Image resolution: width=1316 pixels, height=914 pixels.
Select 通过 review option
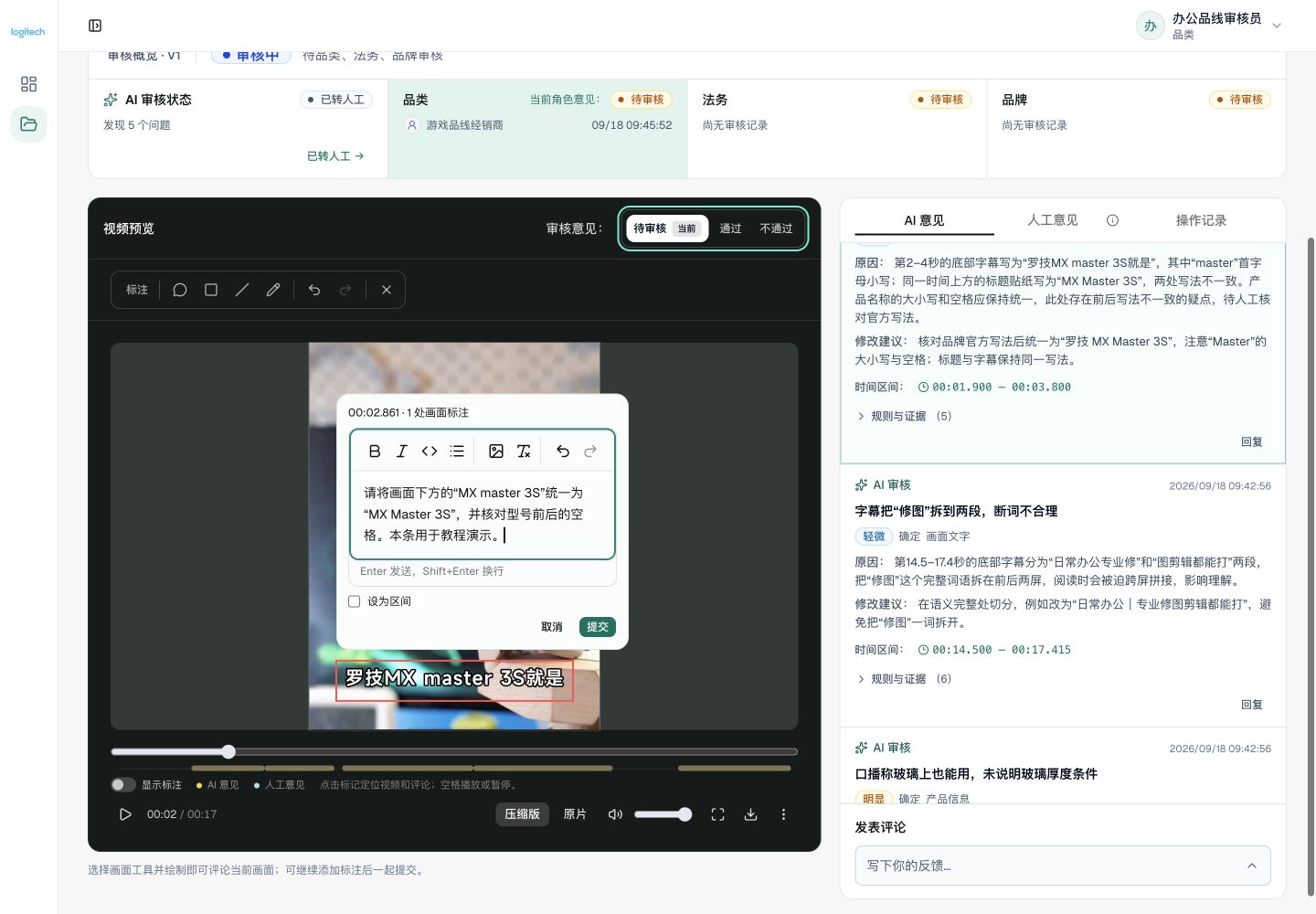(x=730, y=228)
